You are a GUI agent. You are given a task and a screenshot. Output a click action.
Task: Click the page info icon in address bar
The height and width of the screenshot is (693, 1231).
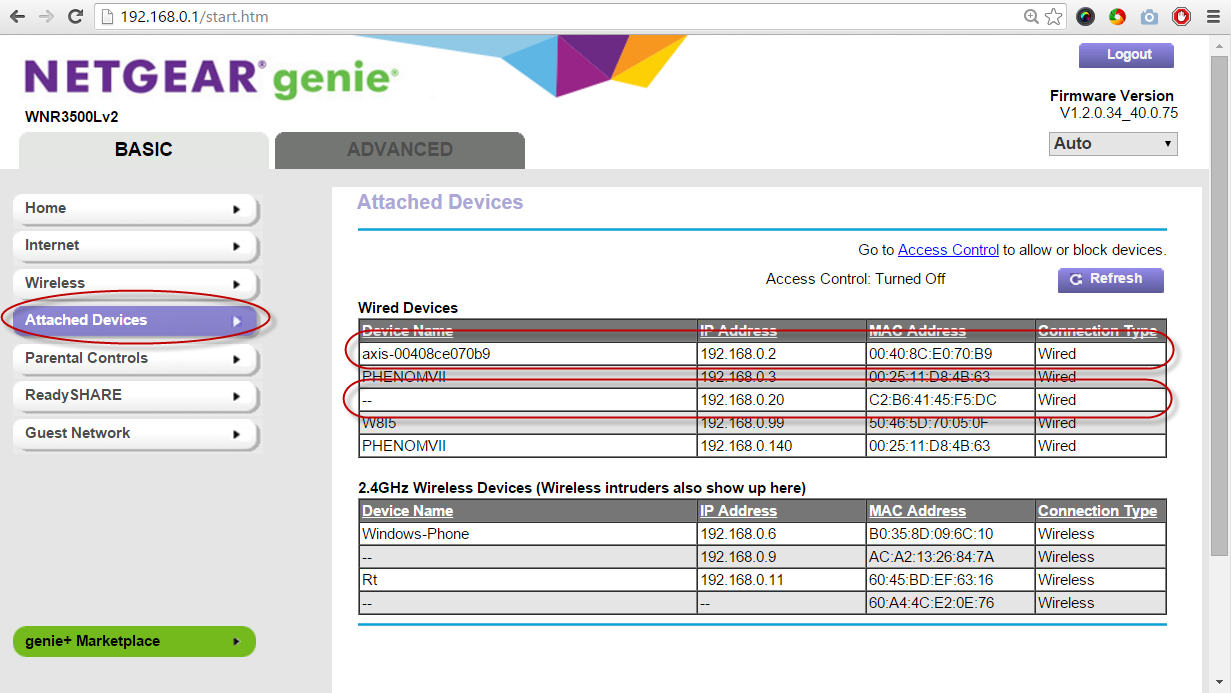[x=108, y=17]
